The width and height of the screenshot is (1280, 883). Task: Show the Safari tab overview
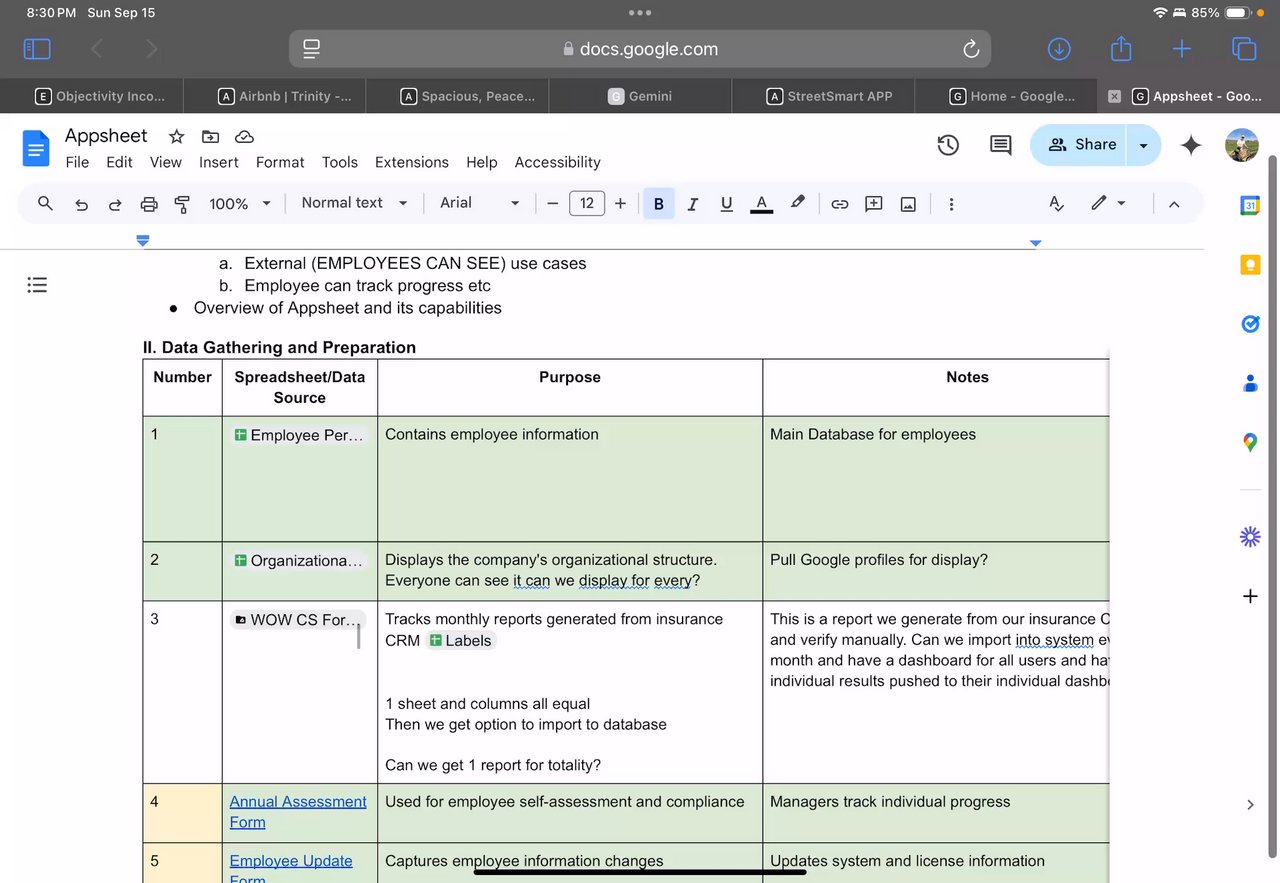[x=1244, y=48]
